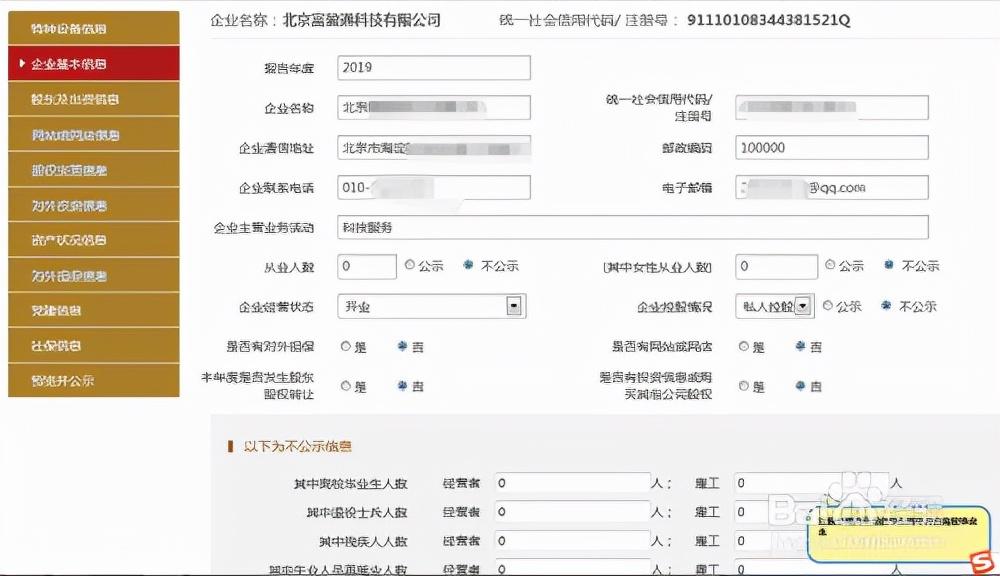This screenshot has height=576, width=1000.
Task: Choose 否 for 本年度是否发生股东股权转让
Action: pos(402,386)
